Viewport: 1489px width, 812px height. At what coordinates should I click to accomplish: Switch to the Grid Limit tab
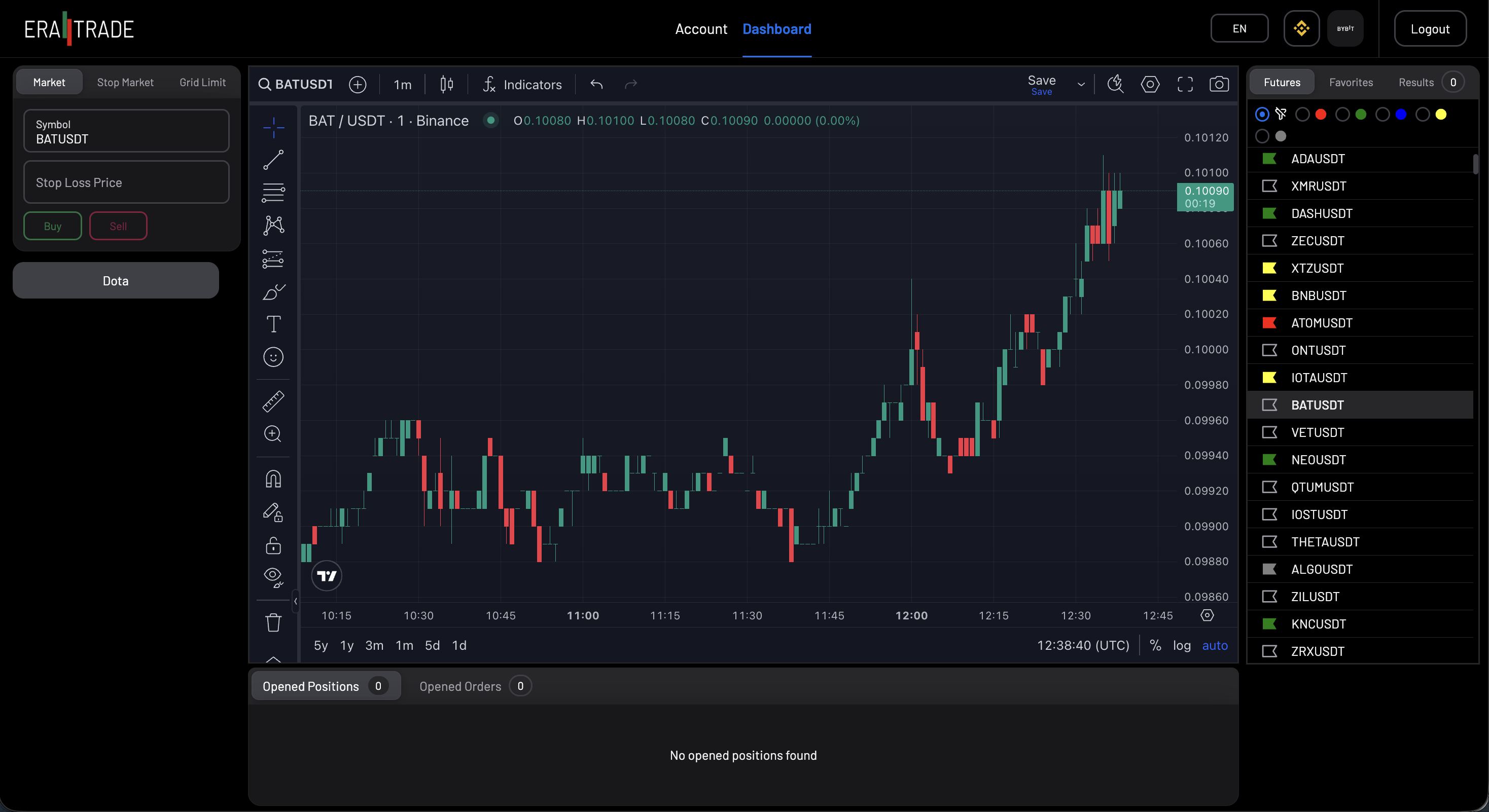[202, 82]
